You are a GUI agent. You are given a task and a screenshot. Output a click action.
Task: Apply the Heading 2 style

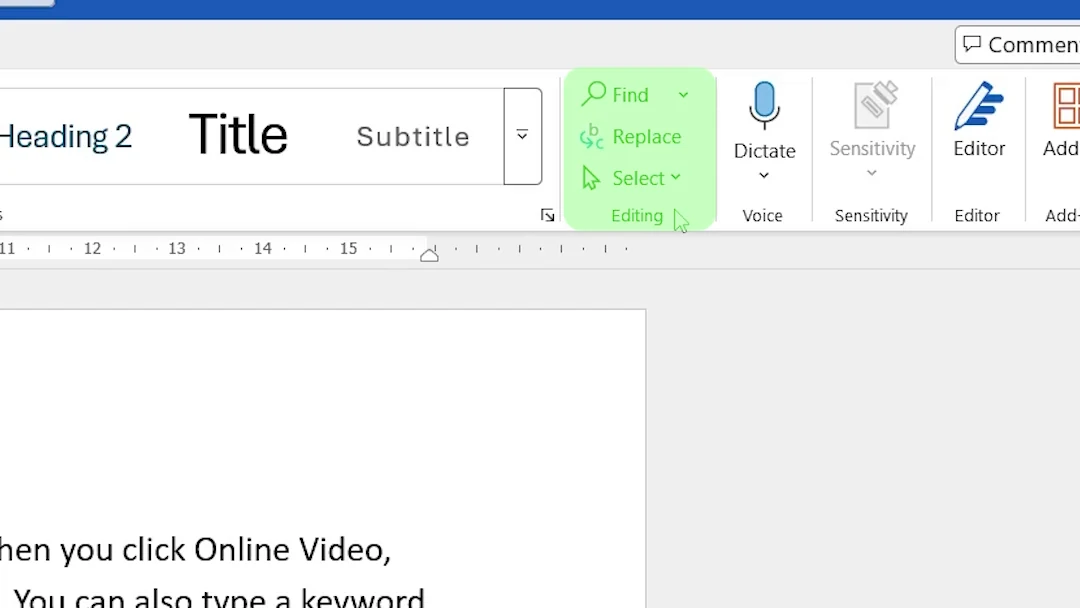66,136
